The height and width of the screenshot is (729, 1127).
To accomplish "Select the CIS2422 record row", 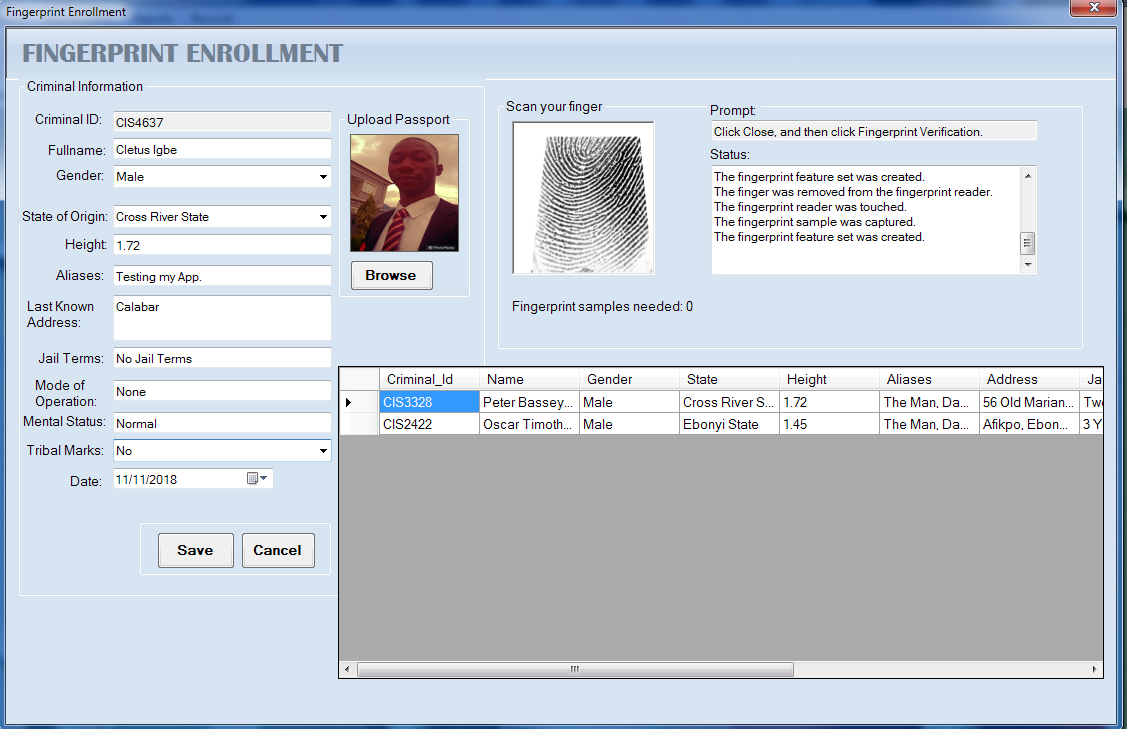I will click(x=429, y=423).
